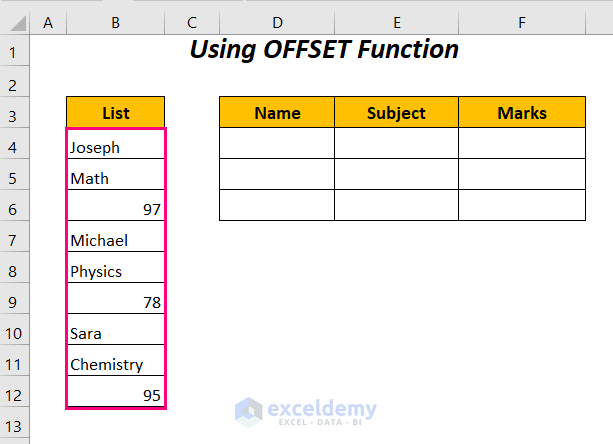Click the cell containing Chemistry
Viewport: 613px width, 444px height.
click(x=116, y=364)
